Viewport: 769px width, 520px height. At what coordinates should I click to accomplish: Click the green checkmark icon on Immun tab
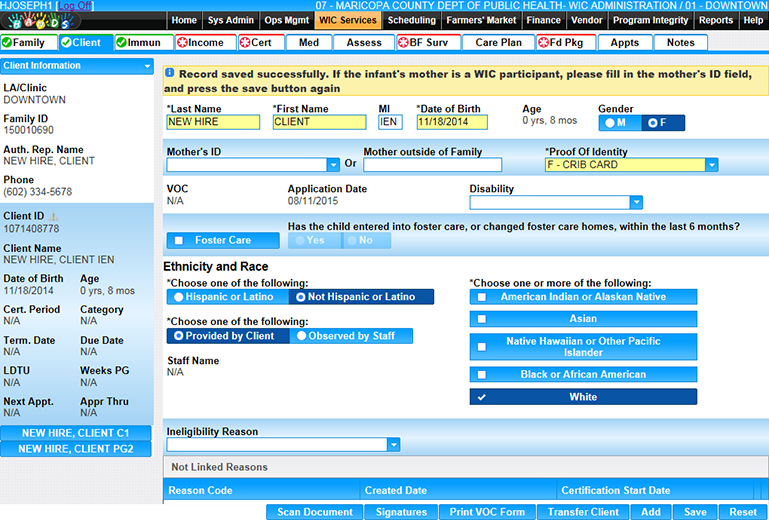pyautogui.click(x=122, y=43)
